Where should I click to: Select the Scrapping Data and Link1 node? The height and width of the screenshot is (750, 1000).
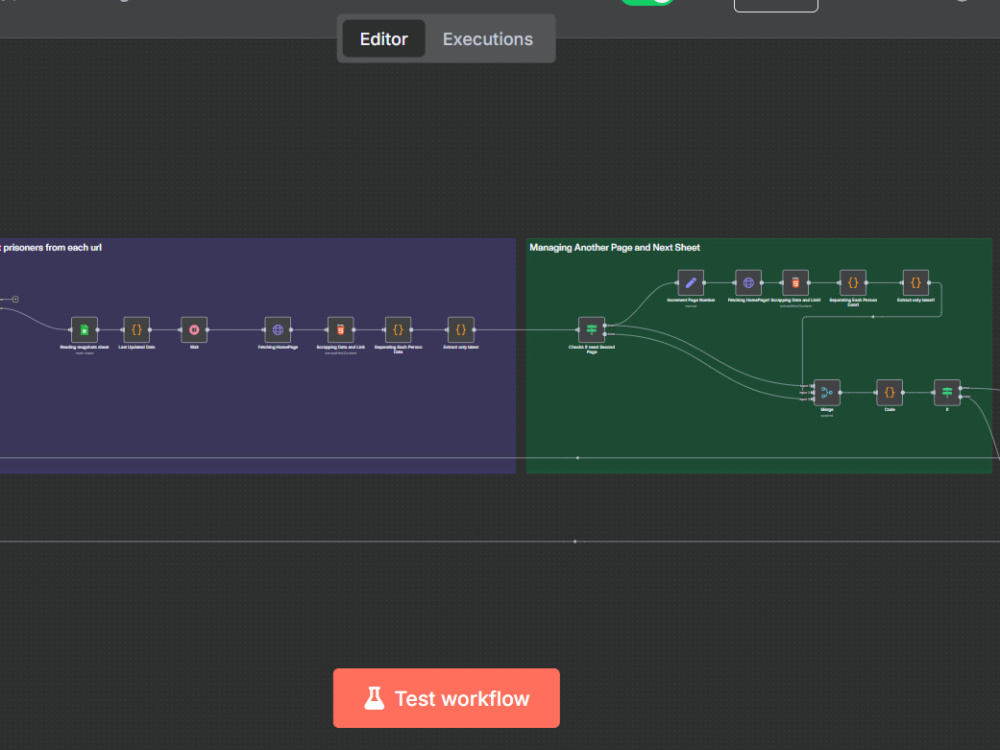tap(795, 283)
